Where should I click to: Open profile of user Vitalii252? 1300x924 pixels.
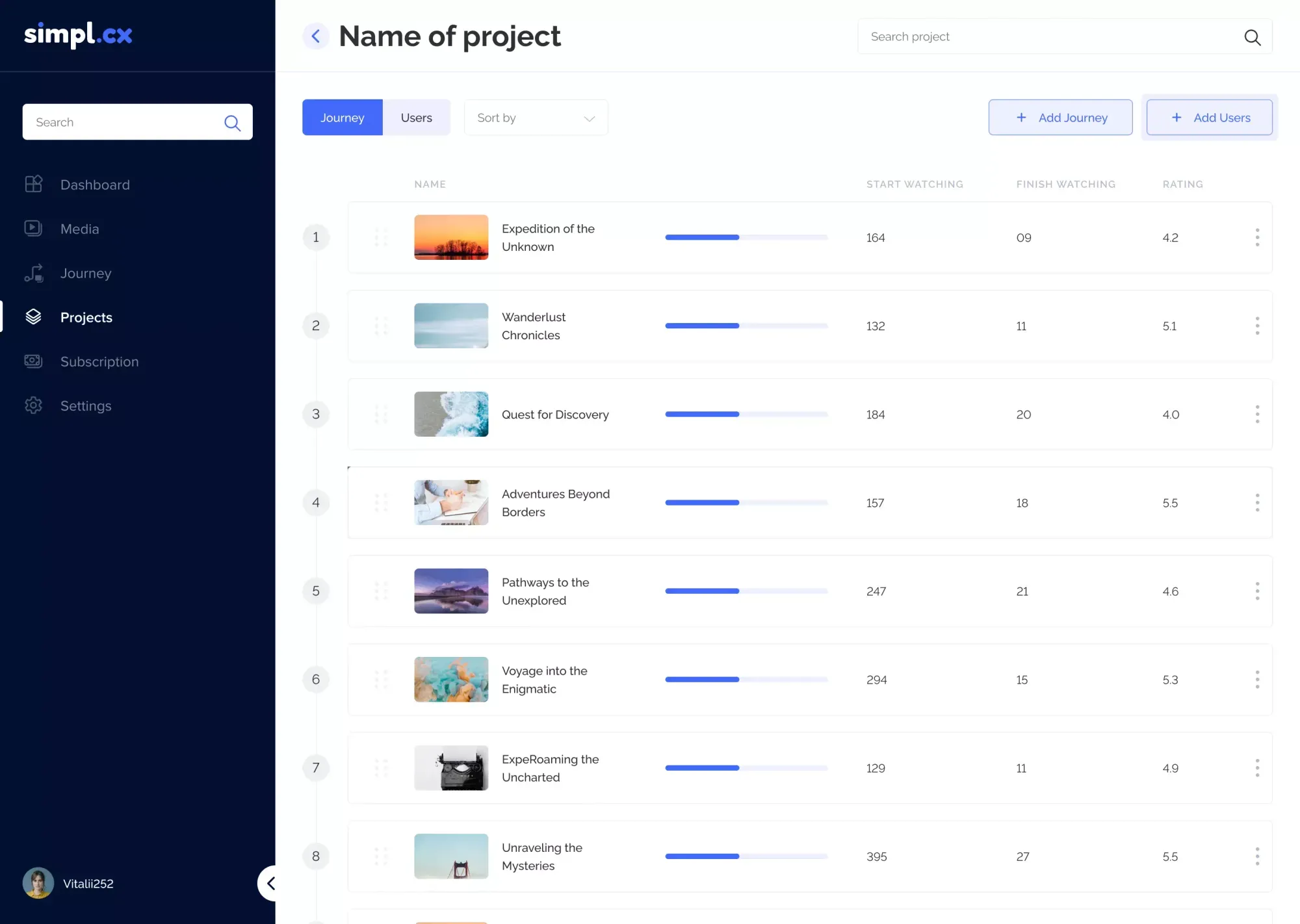pyautogui.click(x=68, y=883)
